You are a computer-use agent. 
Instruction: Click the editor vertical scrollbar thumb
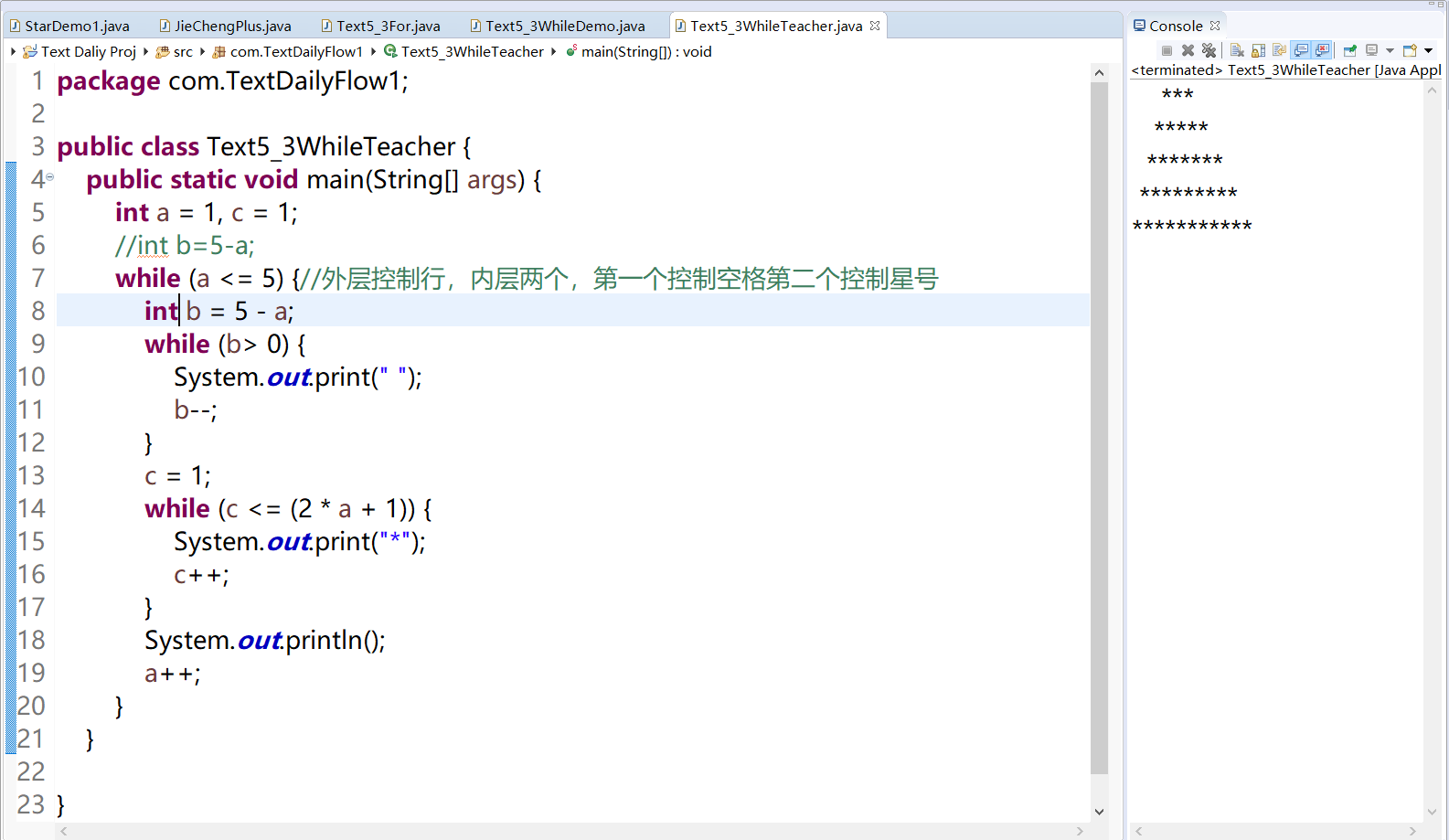click(1099, 428)
